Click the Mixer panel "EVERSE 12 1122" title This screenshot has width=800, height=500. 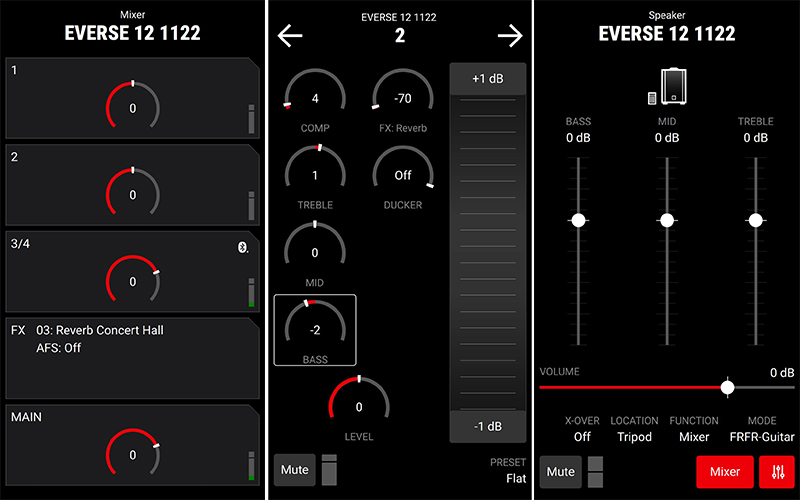(x=133, y=33)
